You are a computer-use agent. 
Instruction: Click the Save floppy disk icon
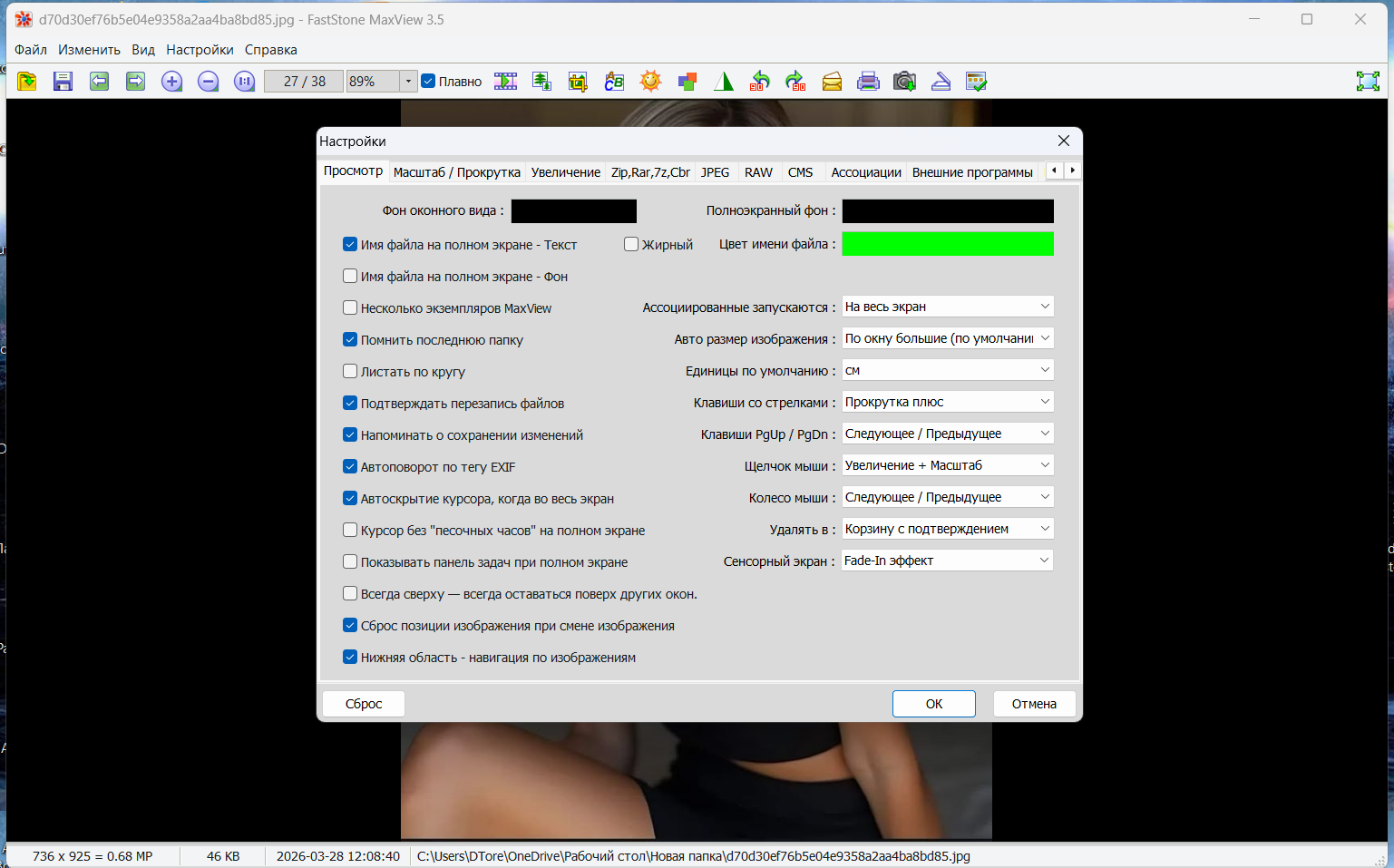63,82
